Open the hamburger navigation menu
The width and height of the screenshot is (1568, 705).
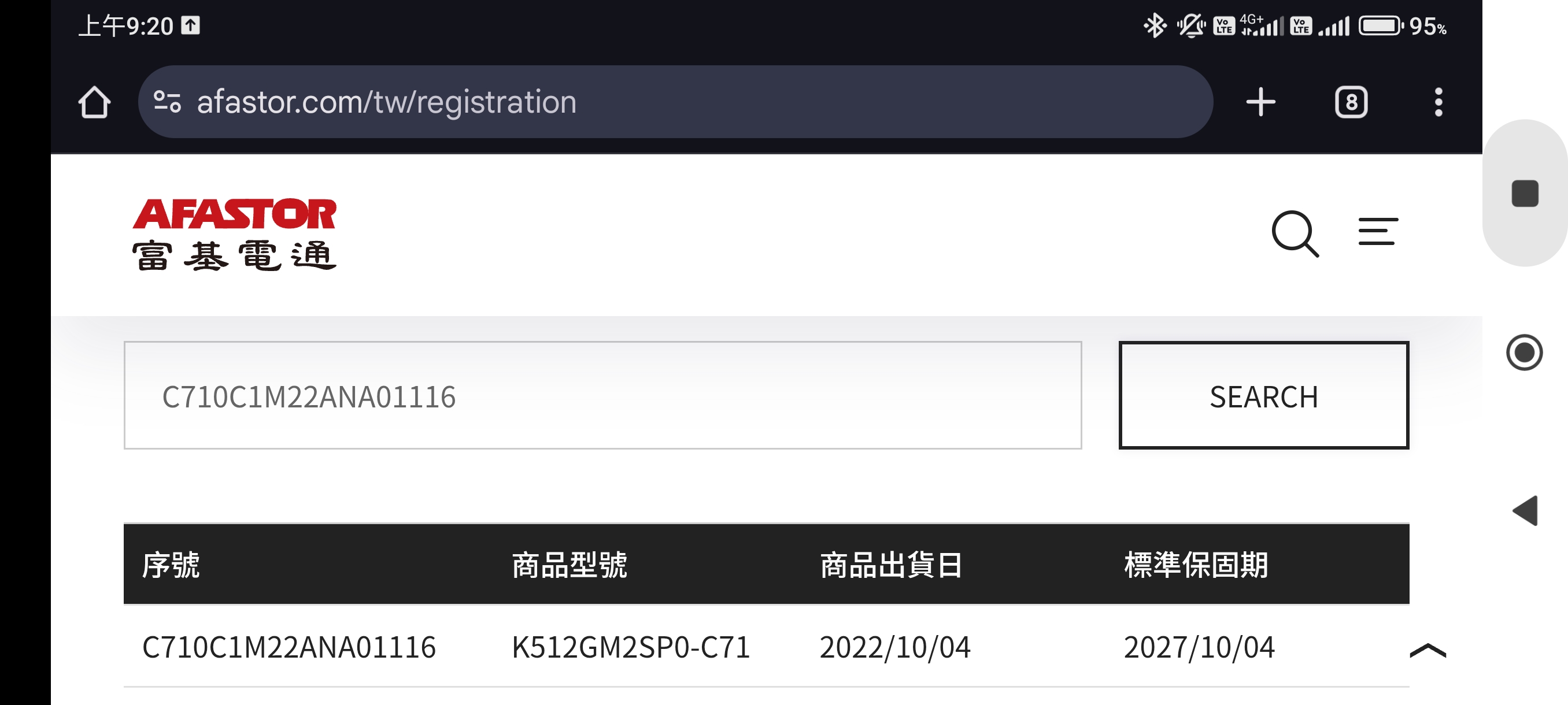click(x=1378, y=232)
